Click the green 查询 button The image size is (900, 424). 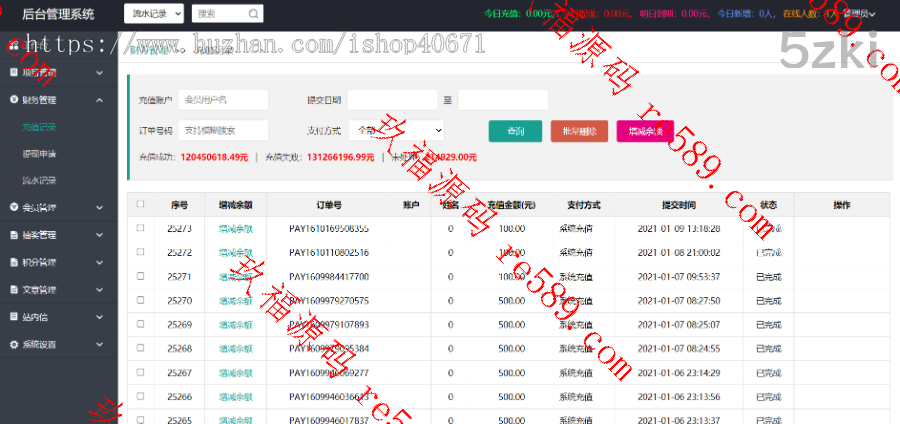coord(515,131)
